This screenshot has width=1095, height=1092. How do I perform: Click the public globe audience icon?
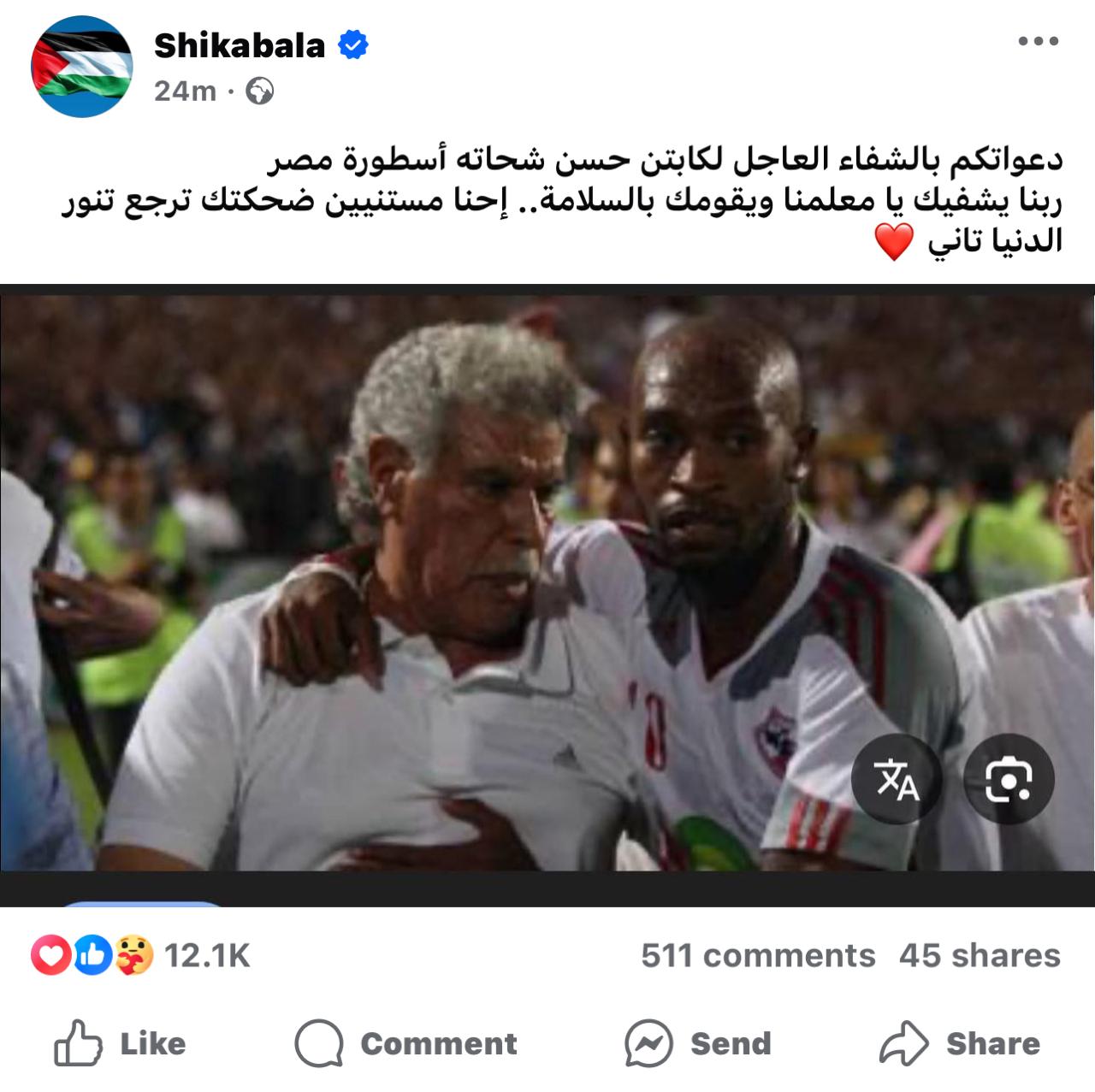[x=260, y=91]
